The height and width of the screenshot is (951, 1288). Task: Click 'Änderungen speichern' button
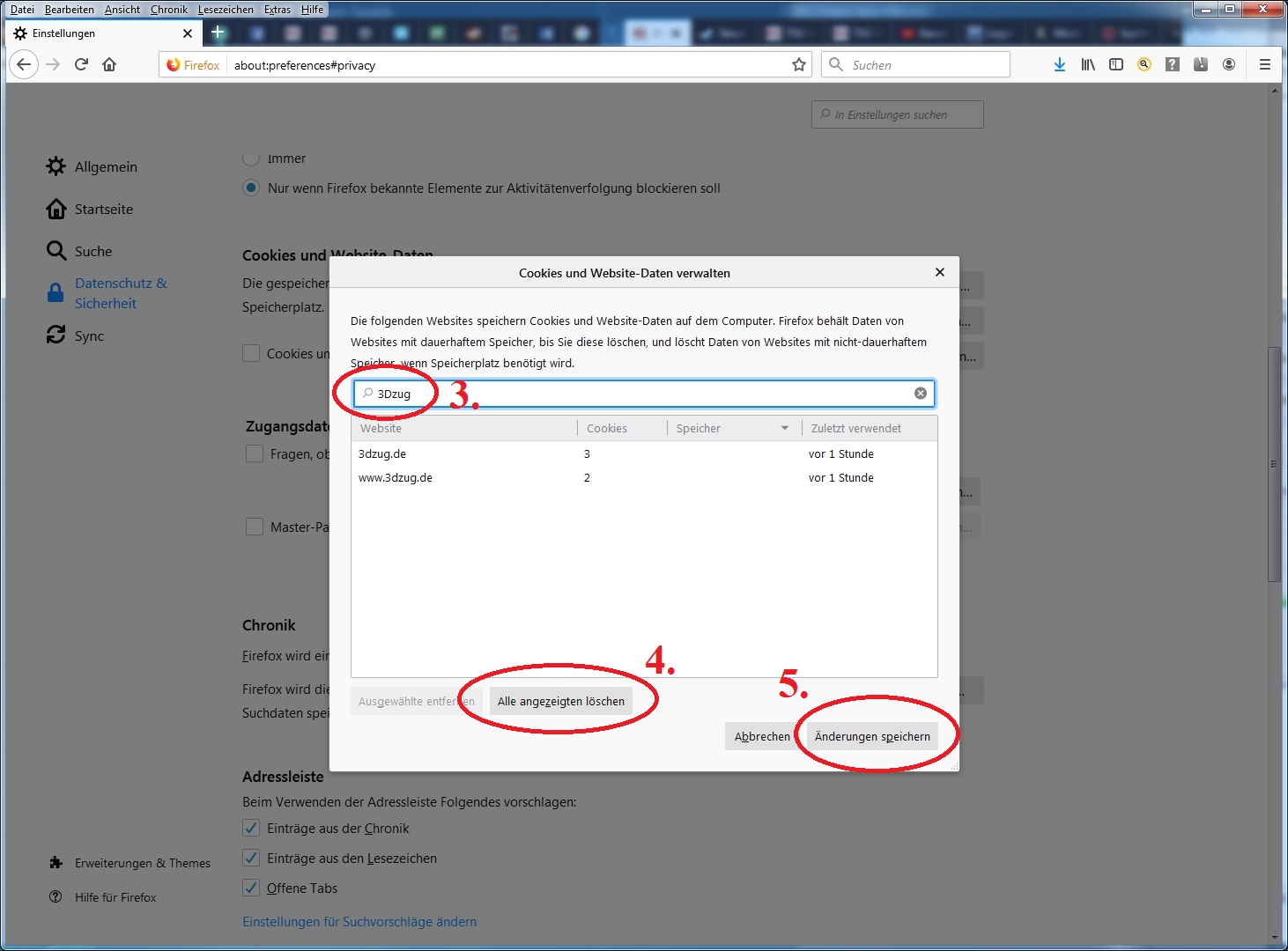(x=872, y=736)
